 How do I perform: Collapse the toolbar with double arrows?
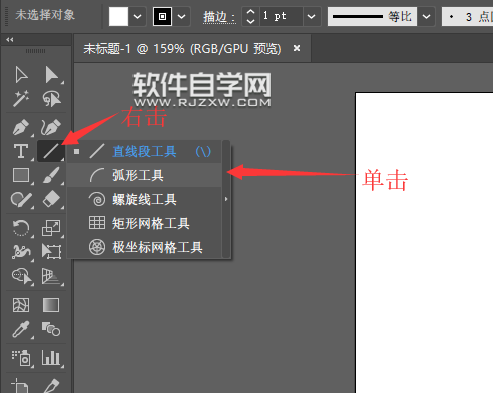point(10,40)
